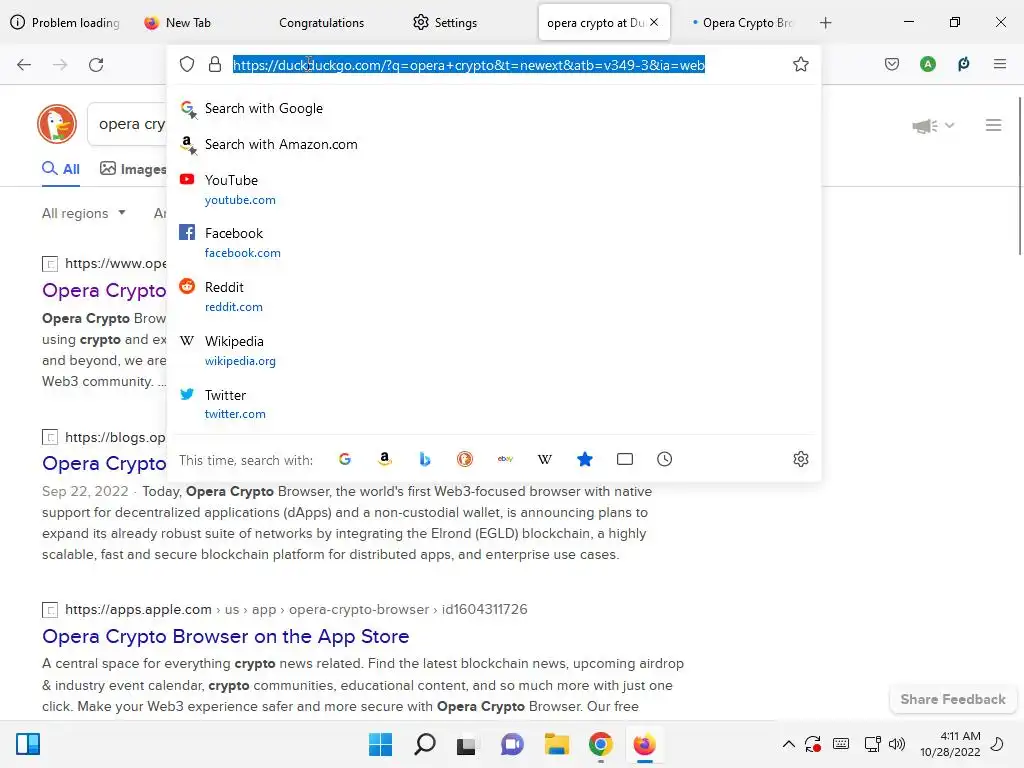Search open tabs using the tab icon
Image resolution: width=1024 pixels, height=768 pixels.
pyautogui.click(x=625, y=459)
